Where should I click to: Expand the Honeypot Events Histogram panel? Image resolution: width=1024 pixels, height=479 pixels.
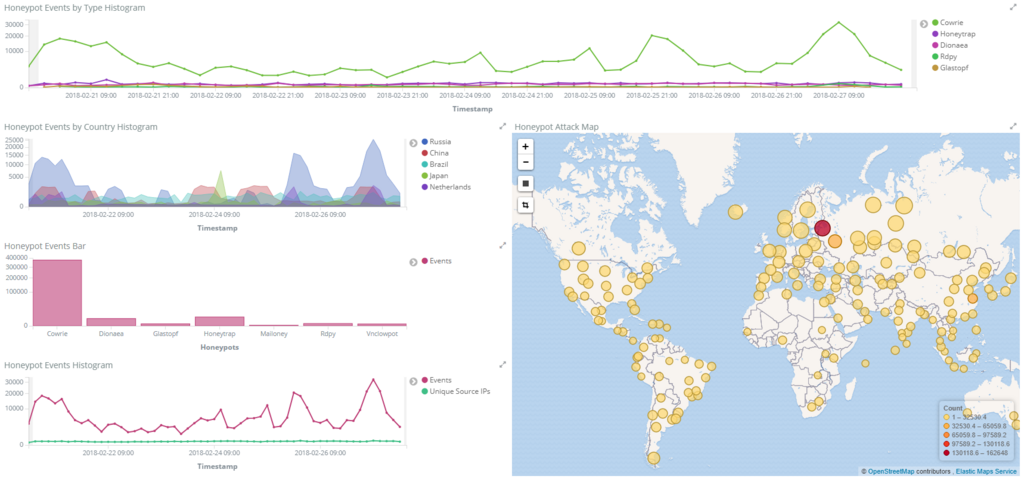(503, 364)
